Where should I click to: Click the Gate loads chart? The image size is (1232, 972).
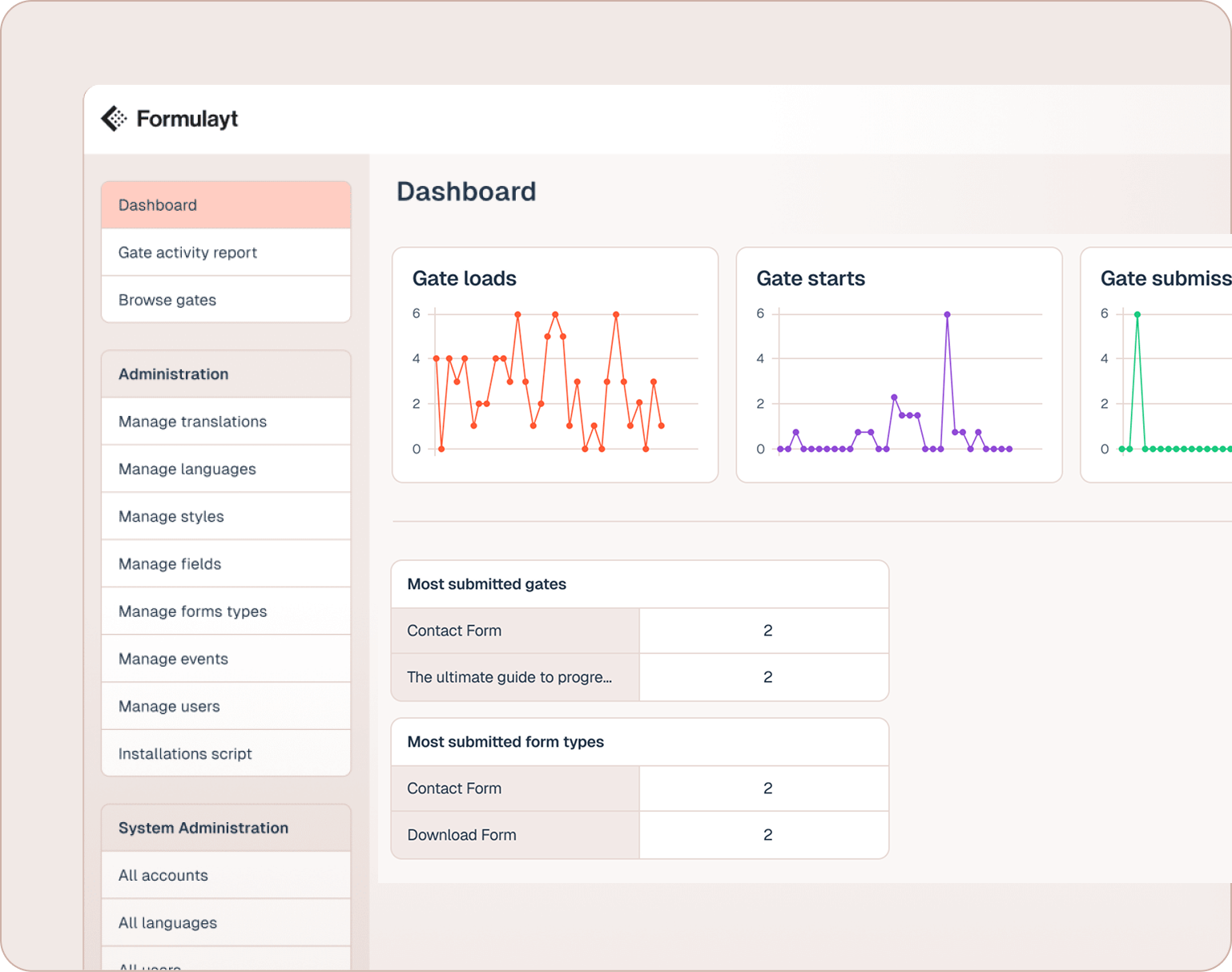(554, 381)
